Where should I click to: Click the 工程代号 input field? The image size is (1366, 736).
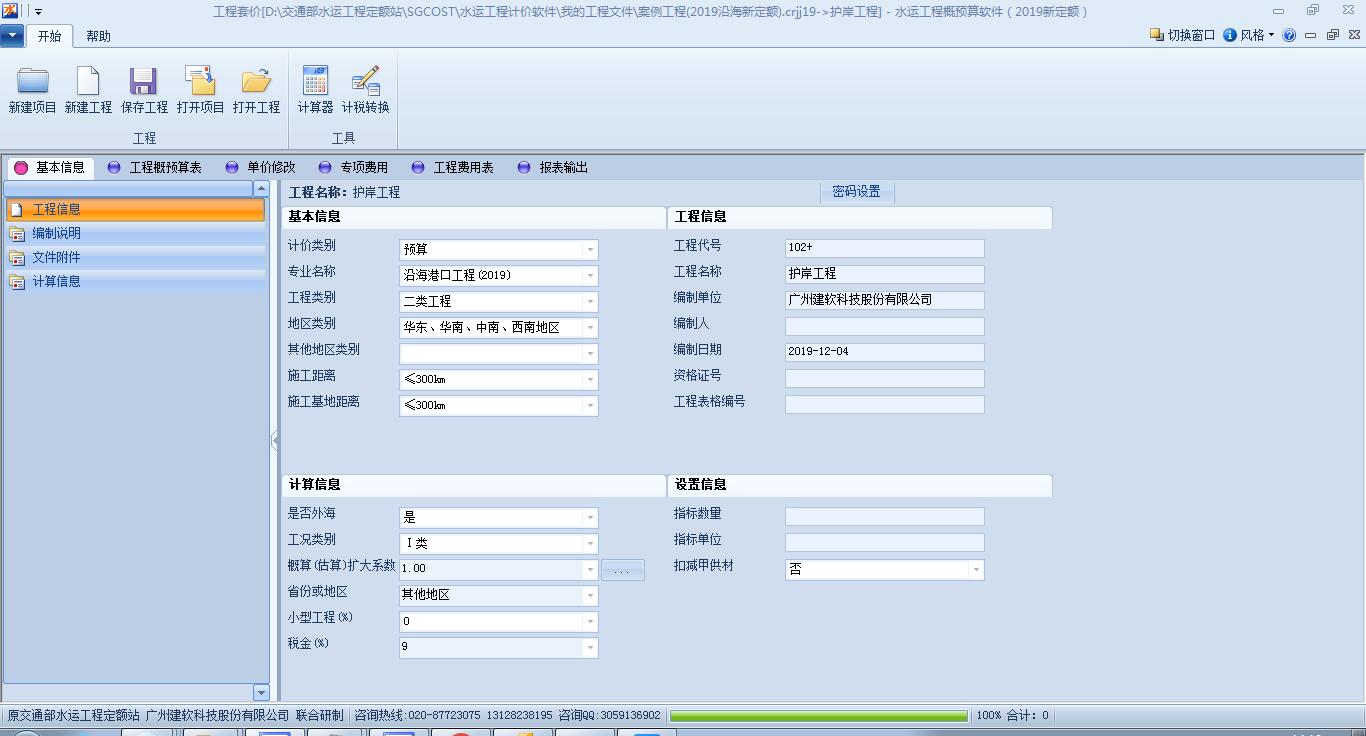pos(885,247)
